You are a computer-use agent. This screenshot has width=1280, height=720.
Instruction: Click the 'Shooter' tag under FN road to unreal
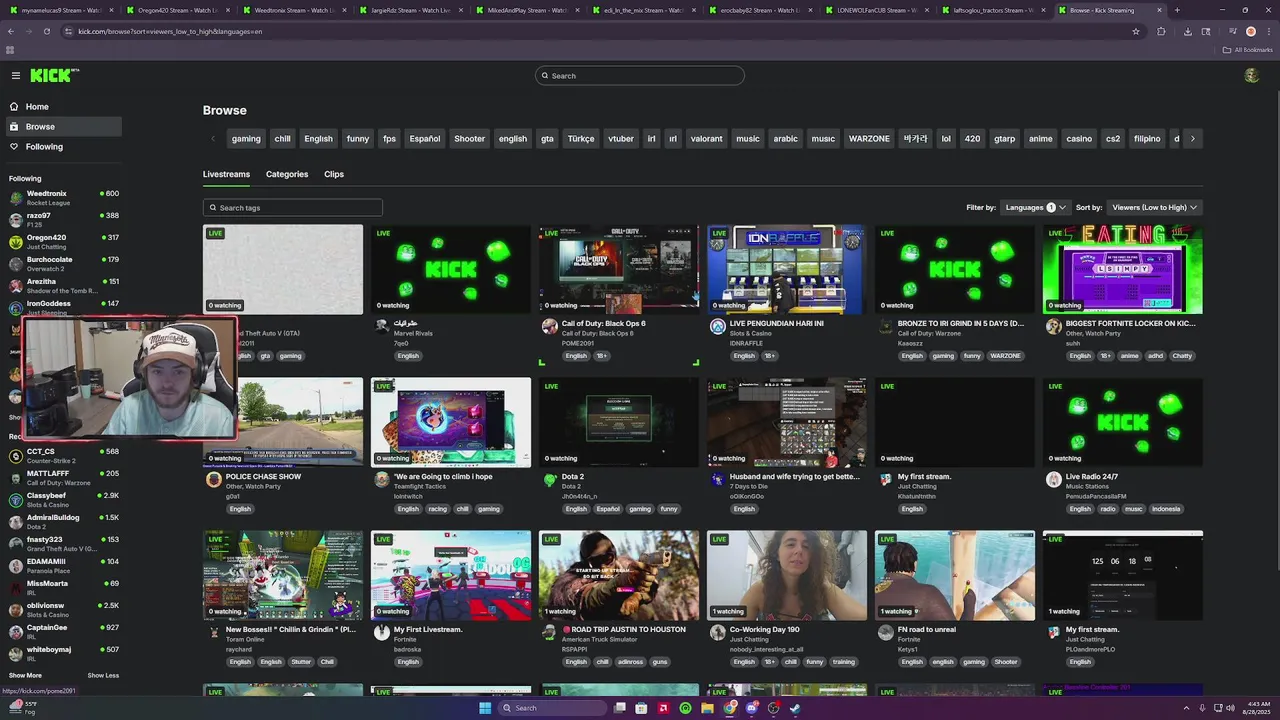coord(1006,662)
